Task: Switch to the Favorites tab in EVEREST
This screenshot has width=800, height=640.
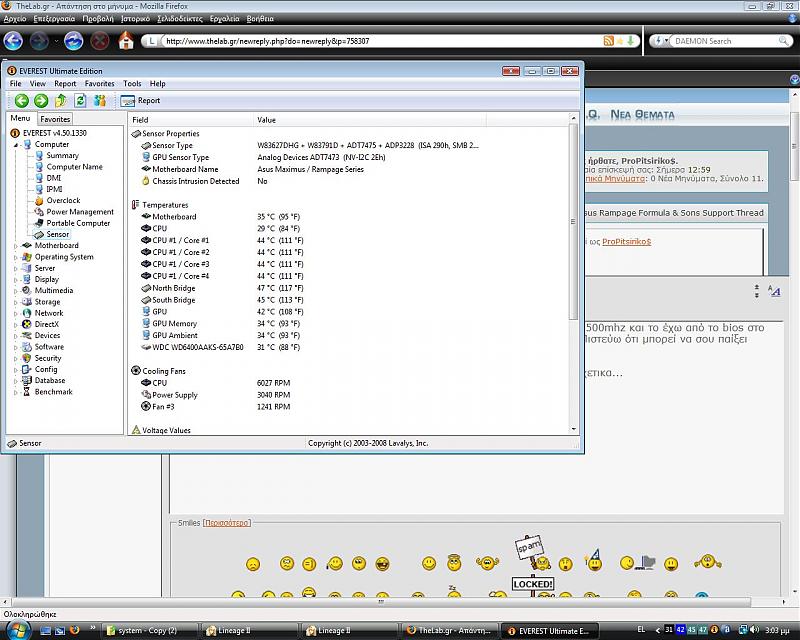Action: (55, 119)
